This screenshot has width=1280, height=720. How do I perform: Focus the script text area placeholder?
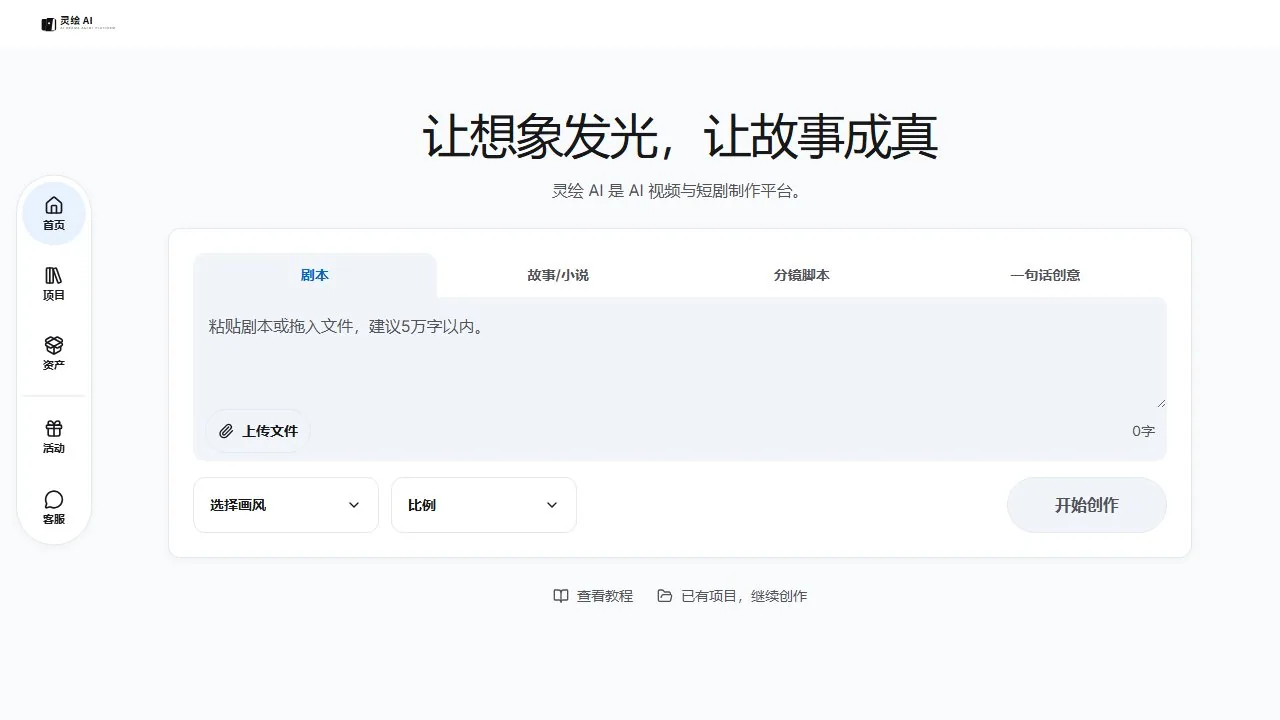pyautogui.click(x=680, y=353)
